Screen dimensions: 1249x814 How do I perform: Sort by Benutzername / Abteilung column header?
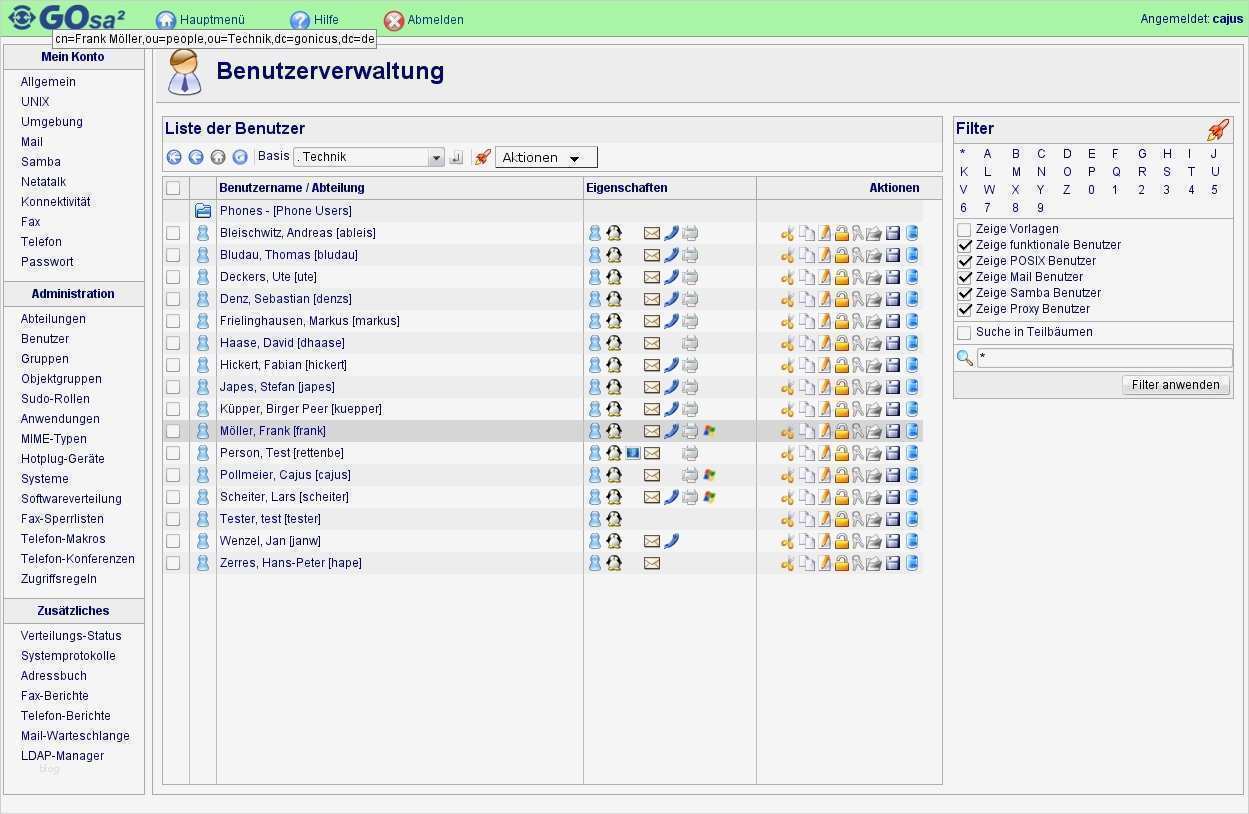pos(292,188)
